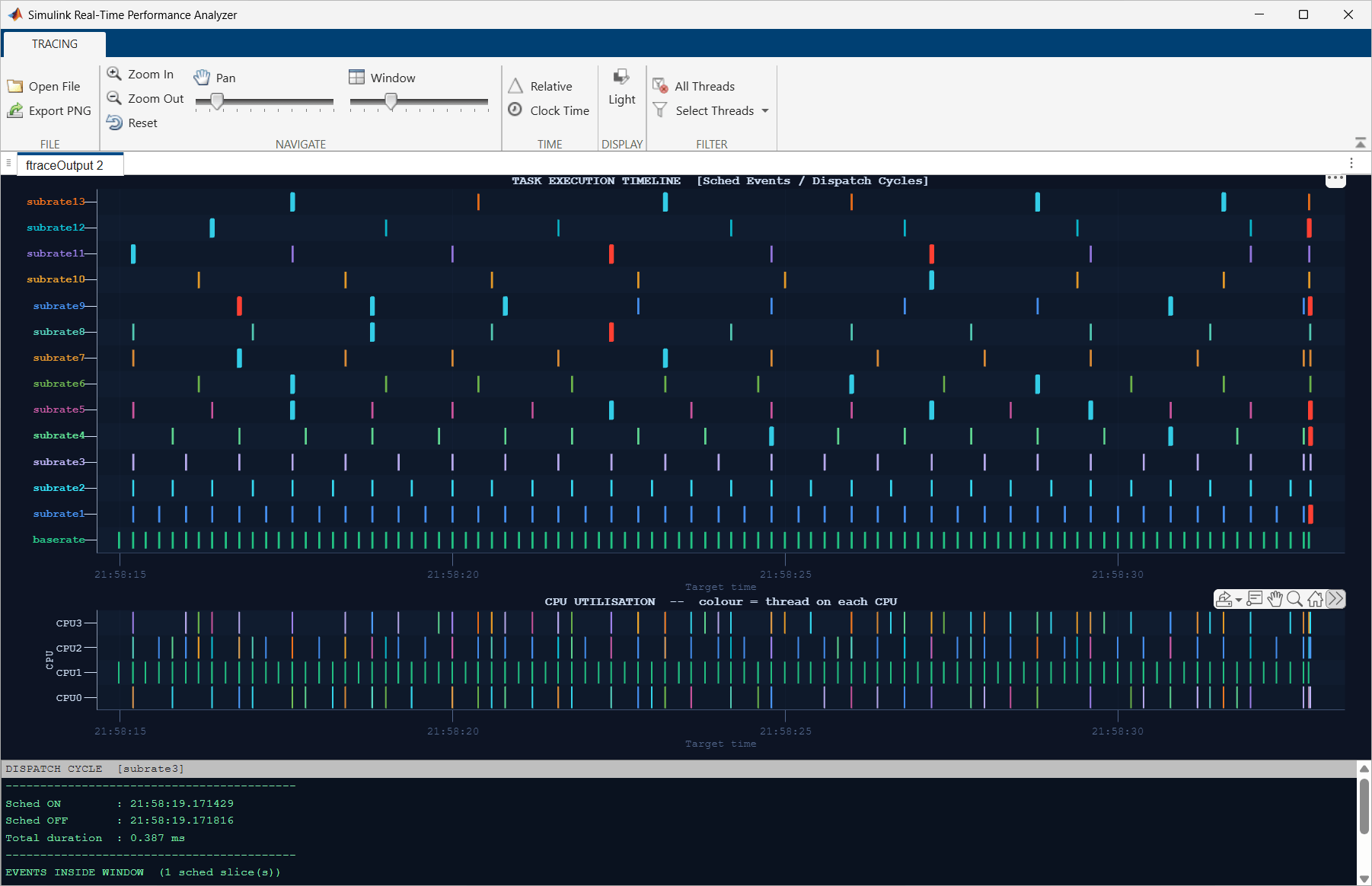Click the subrate11 row label
The width and height of the screenshot is (1372, 886).
pos(56,253)
